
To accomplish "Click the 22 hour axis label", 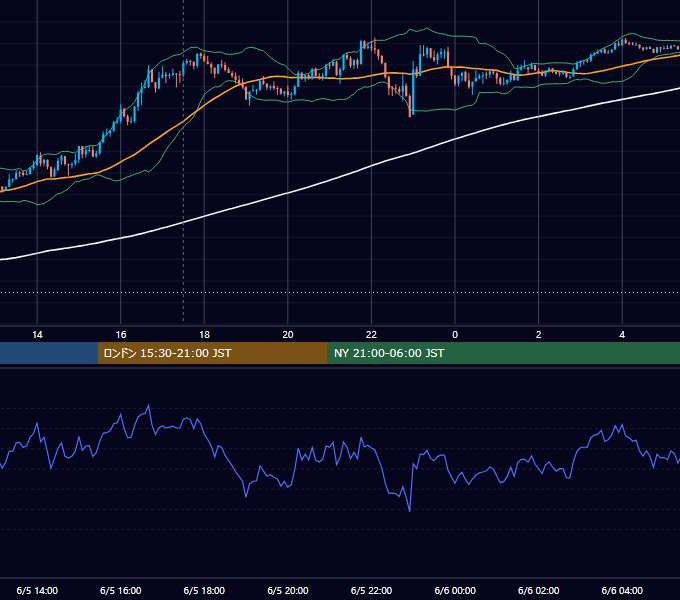I will pyautogui.click(x=371, y=335).
